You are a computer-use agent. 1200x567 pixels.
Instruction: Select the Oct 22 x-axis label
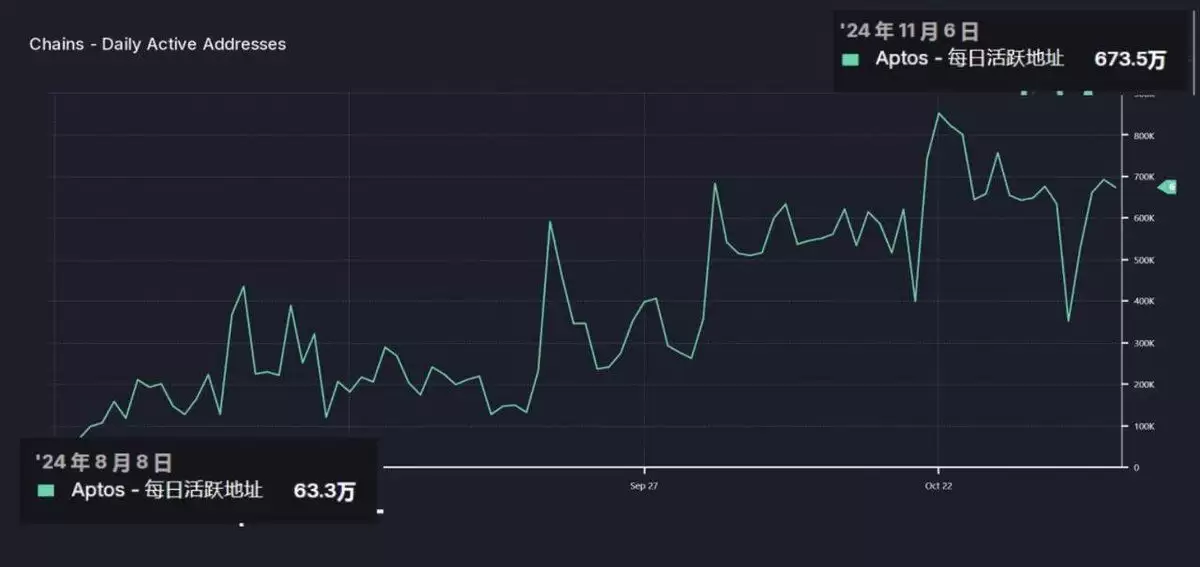938,486
